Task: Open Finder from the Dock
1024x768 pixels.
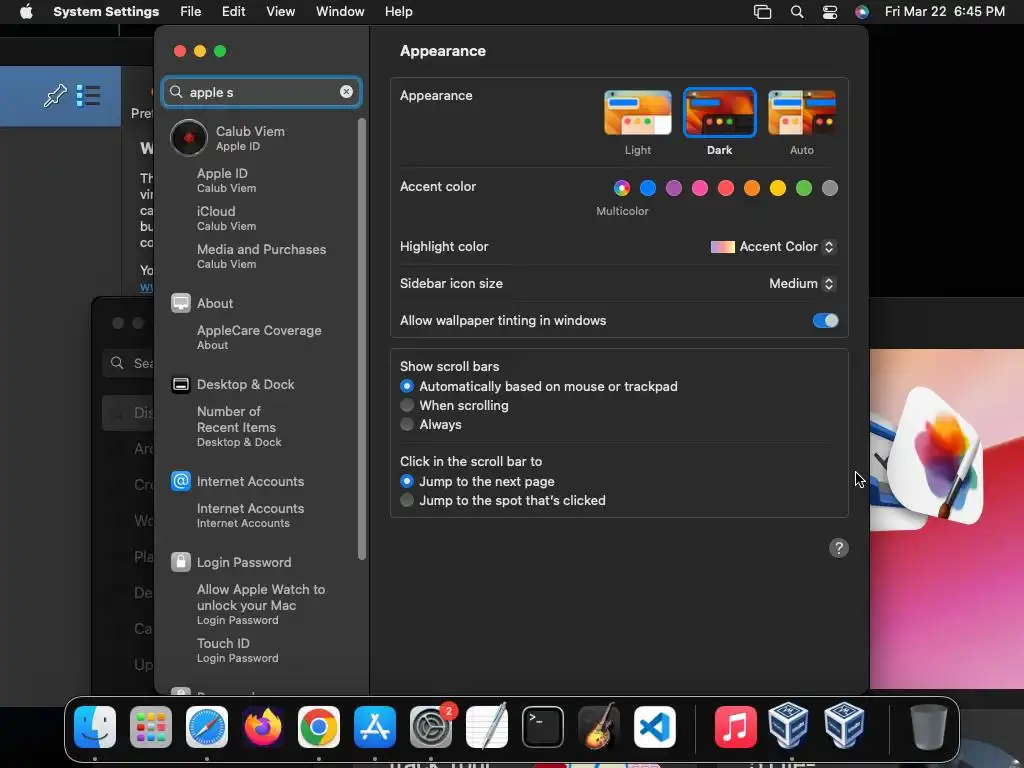Action: [x=95, y=727]
